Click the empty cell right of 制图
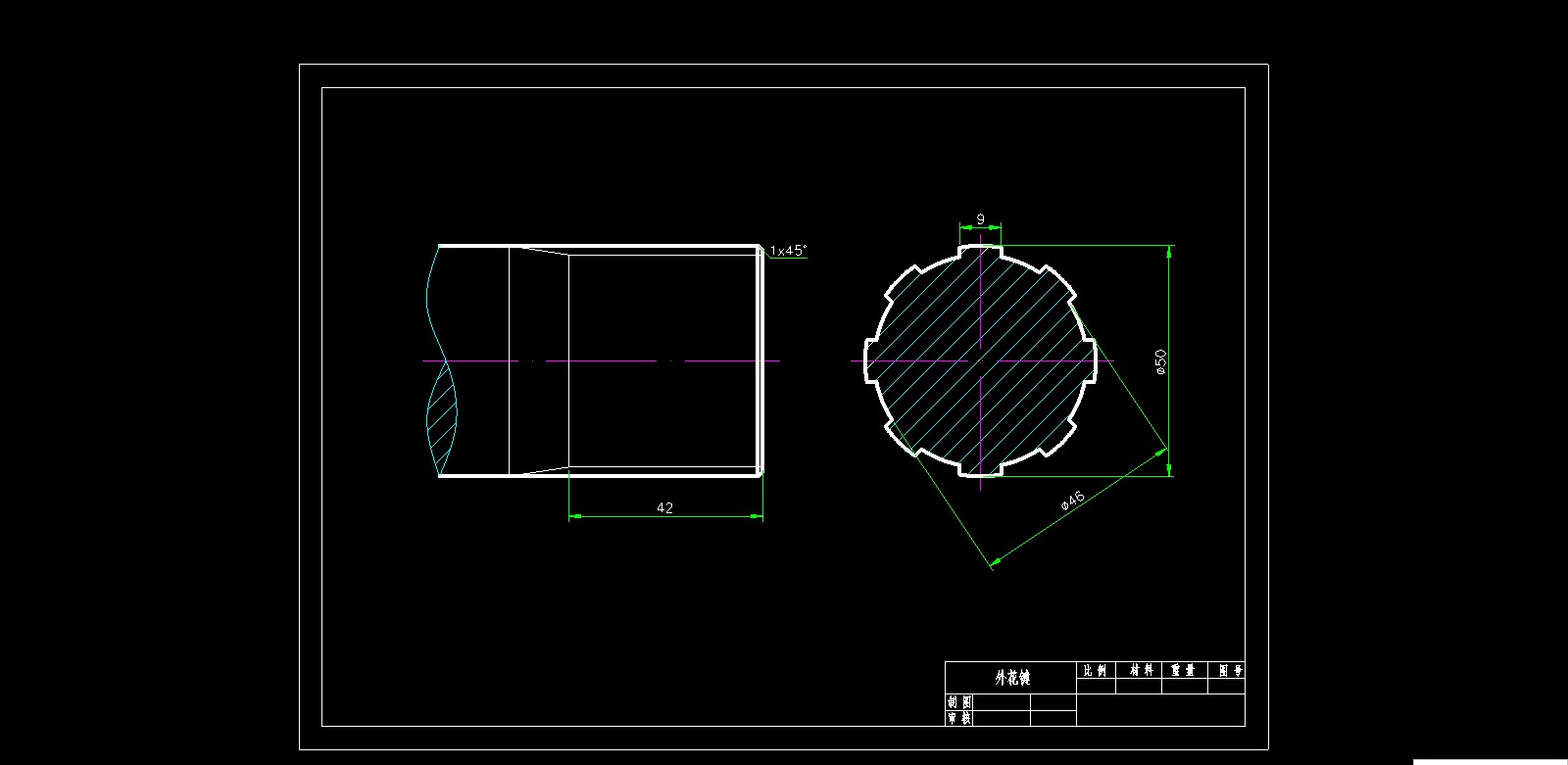The height and width of the screenshot is (765, 1568). click(x=1002, y=702)
